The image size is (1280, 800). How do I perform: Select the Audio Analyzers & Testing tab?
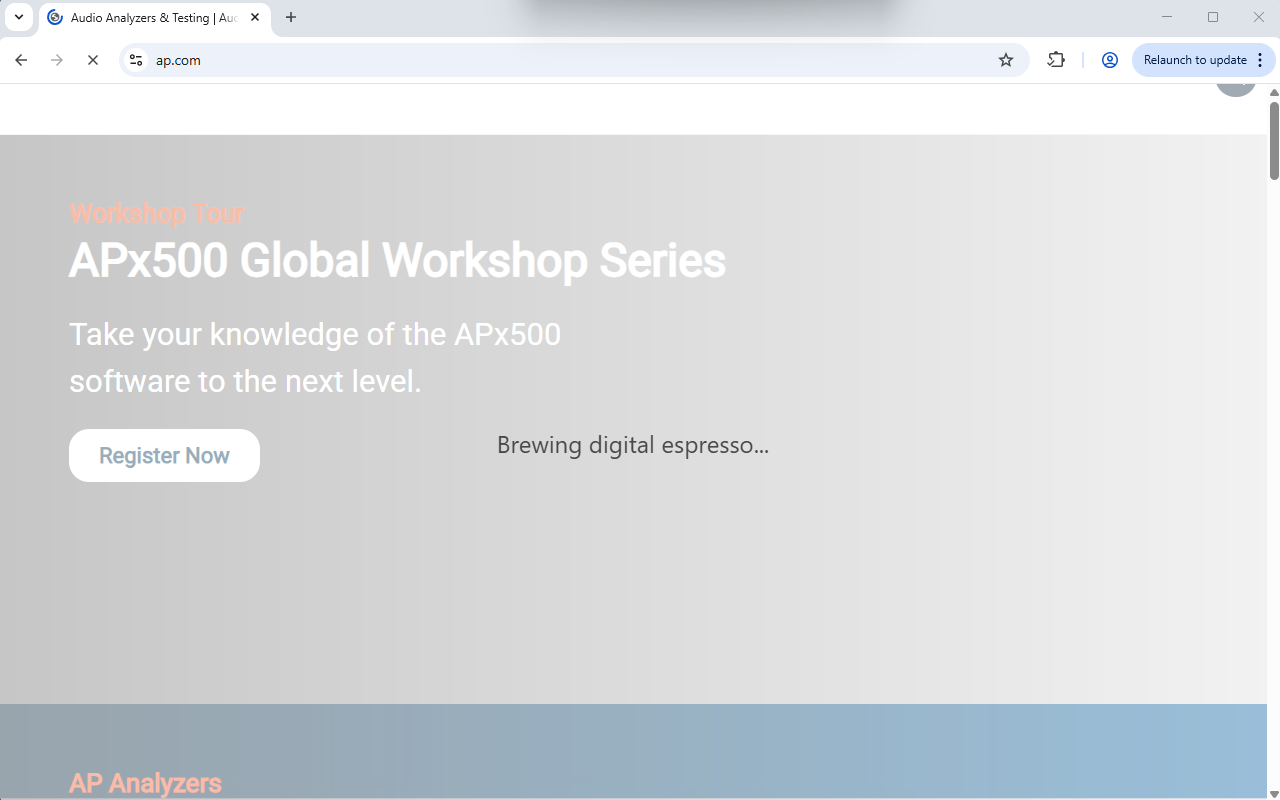click(x=153, y=18)
